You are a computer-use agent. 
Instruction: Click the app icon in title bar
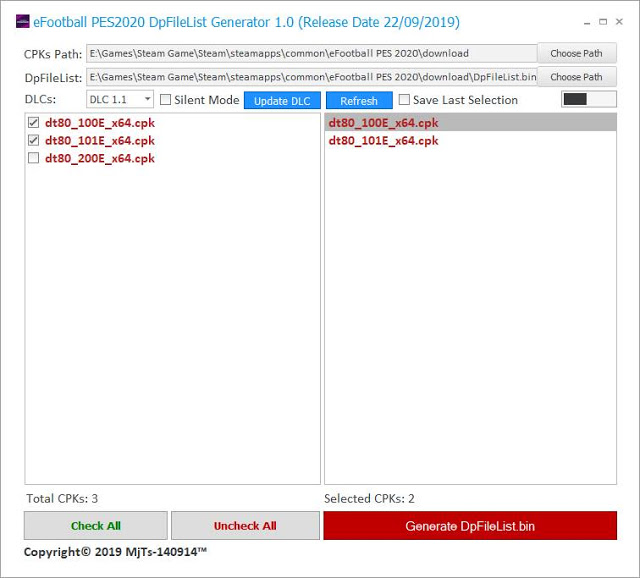click(x=22, y=21)
